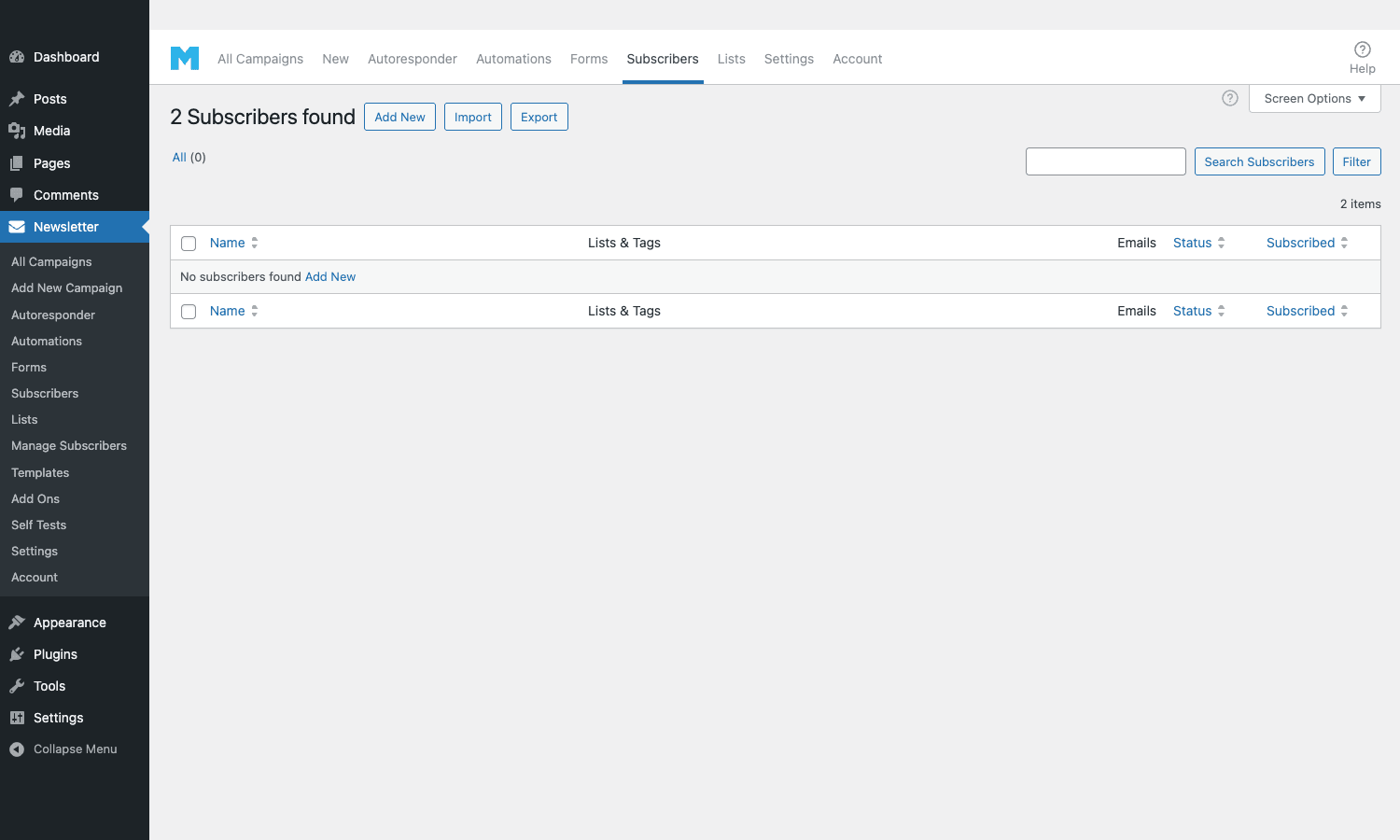Click the Add New button near heading
The height and width of the screenshot is (840, 1400).
(399, 117)
